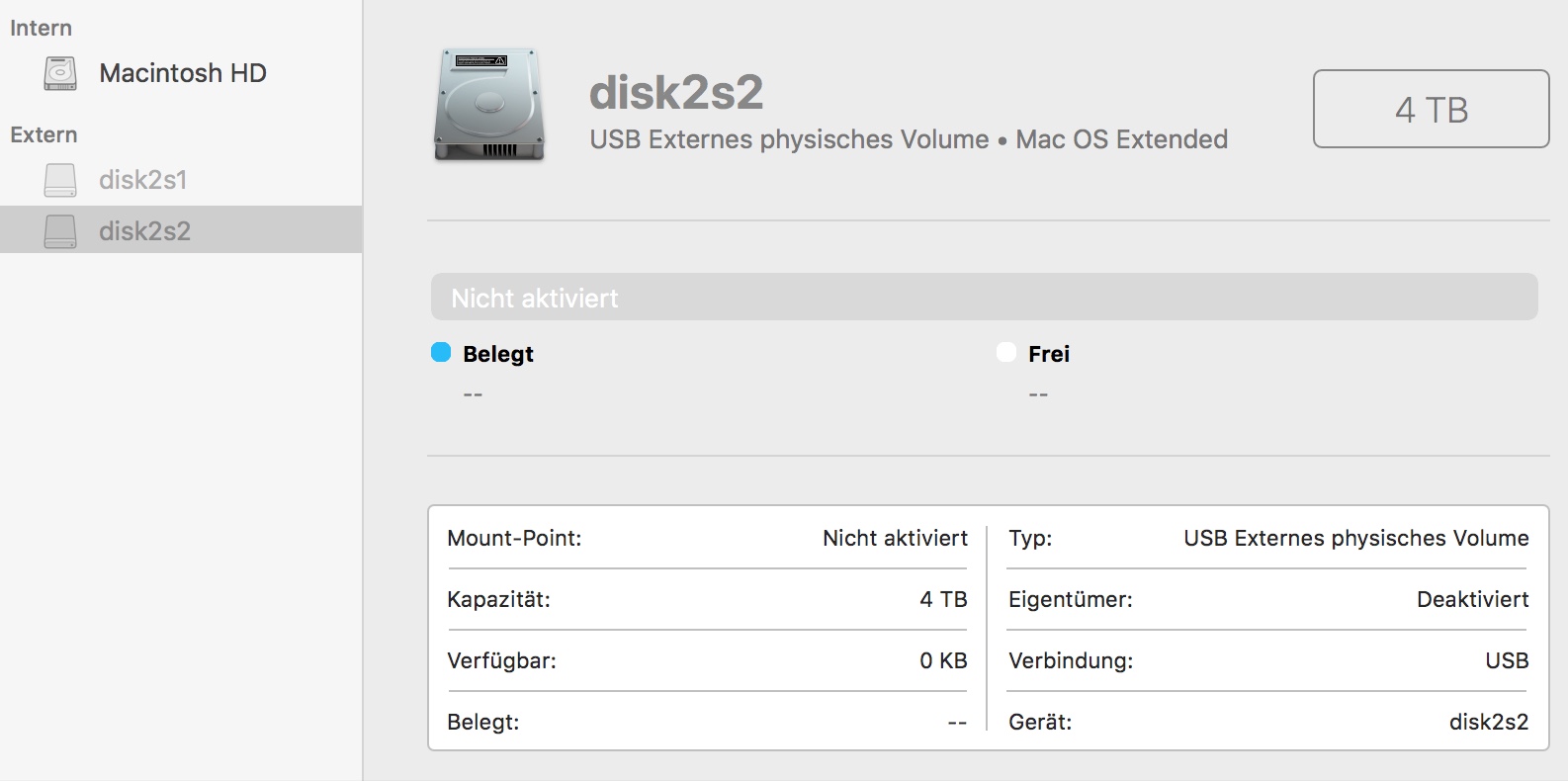This screenshot has width=1568, height=781.
Task: Click the Gerät row in info table
Action: 1267,723
